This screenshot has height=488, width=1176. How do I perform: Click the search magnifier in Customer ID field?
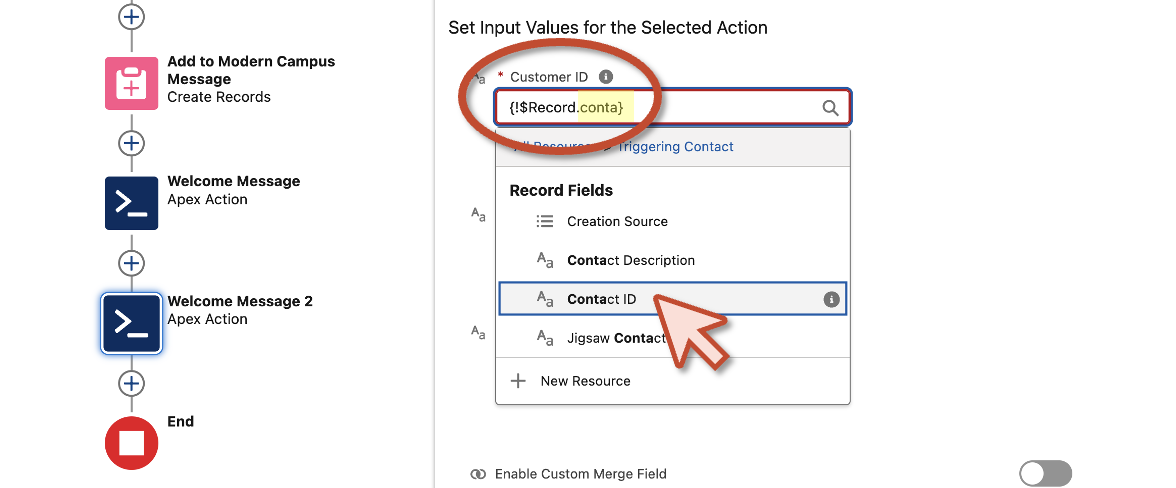pyautogui.click(x=830, y=108)
